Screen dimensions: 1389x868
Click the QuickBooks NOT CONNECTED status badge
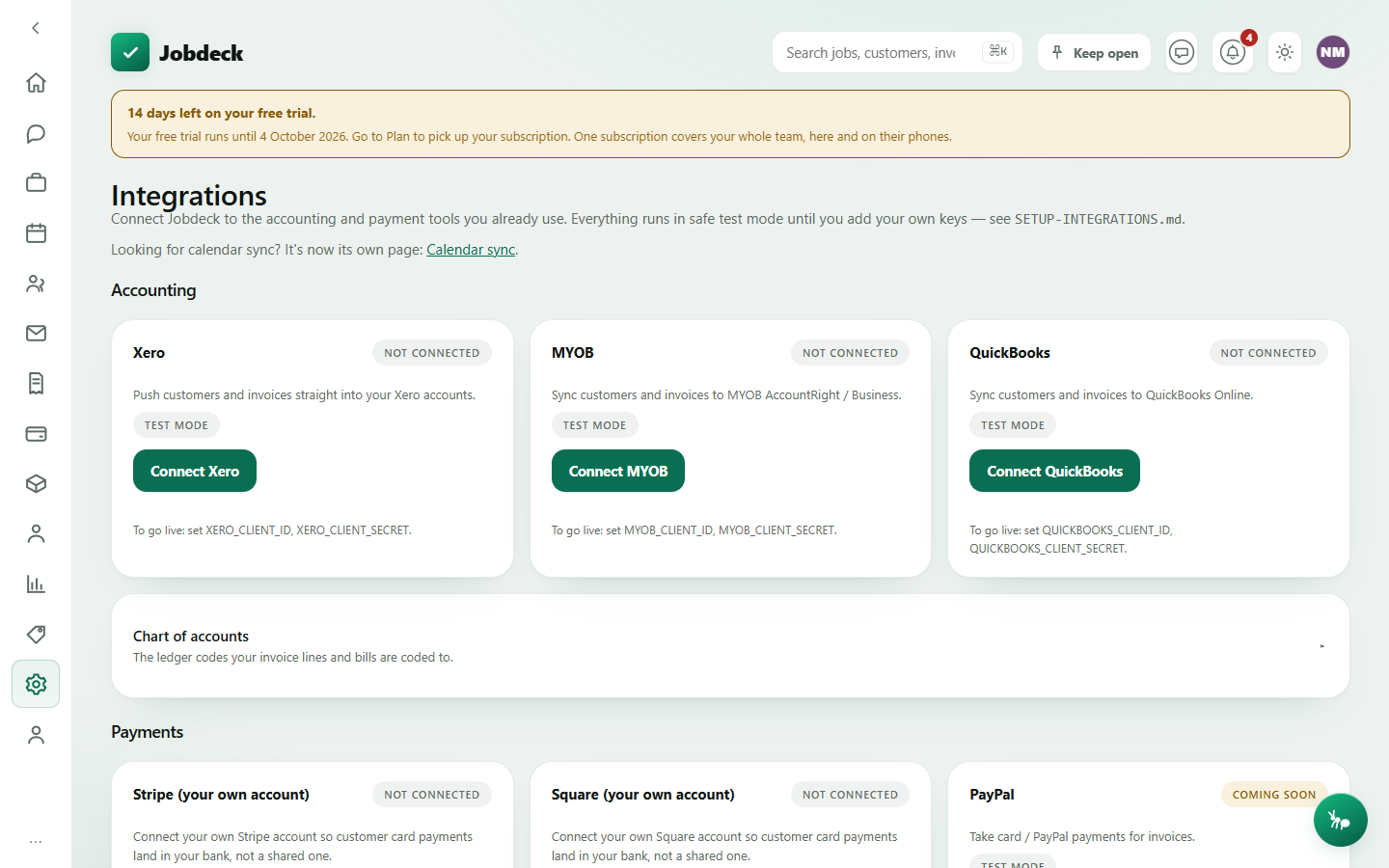pos(1268,353)
